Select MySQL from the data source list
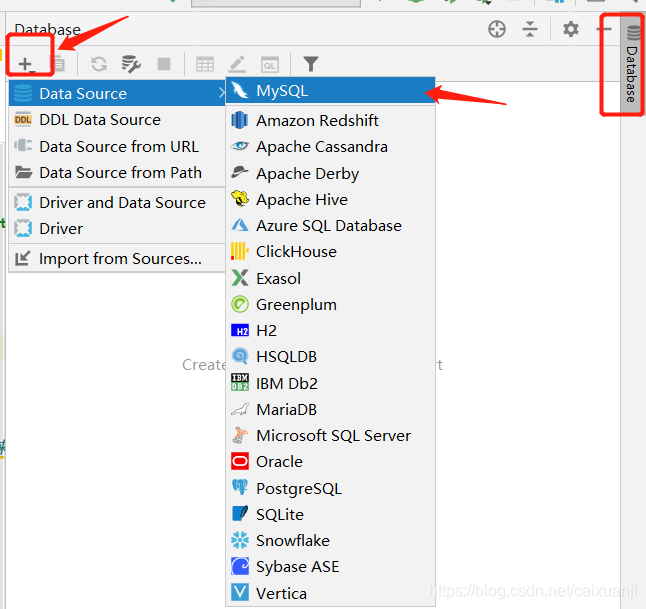646x609 pixels. point(330,90)
